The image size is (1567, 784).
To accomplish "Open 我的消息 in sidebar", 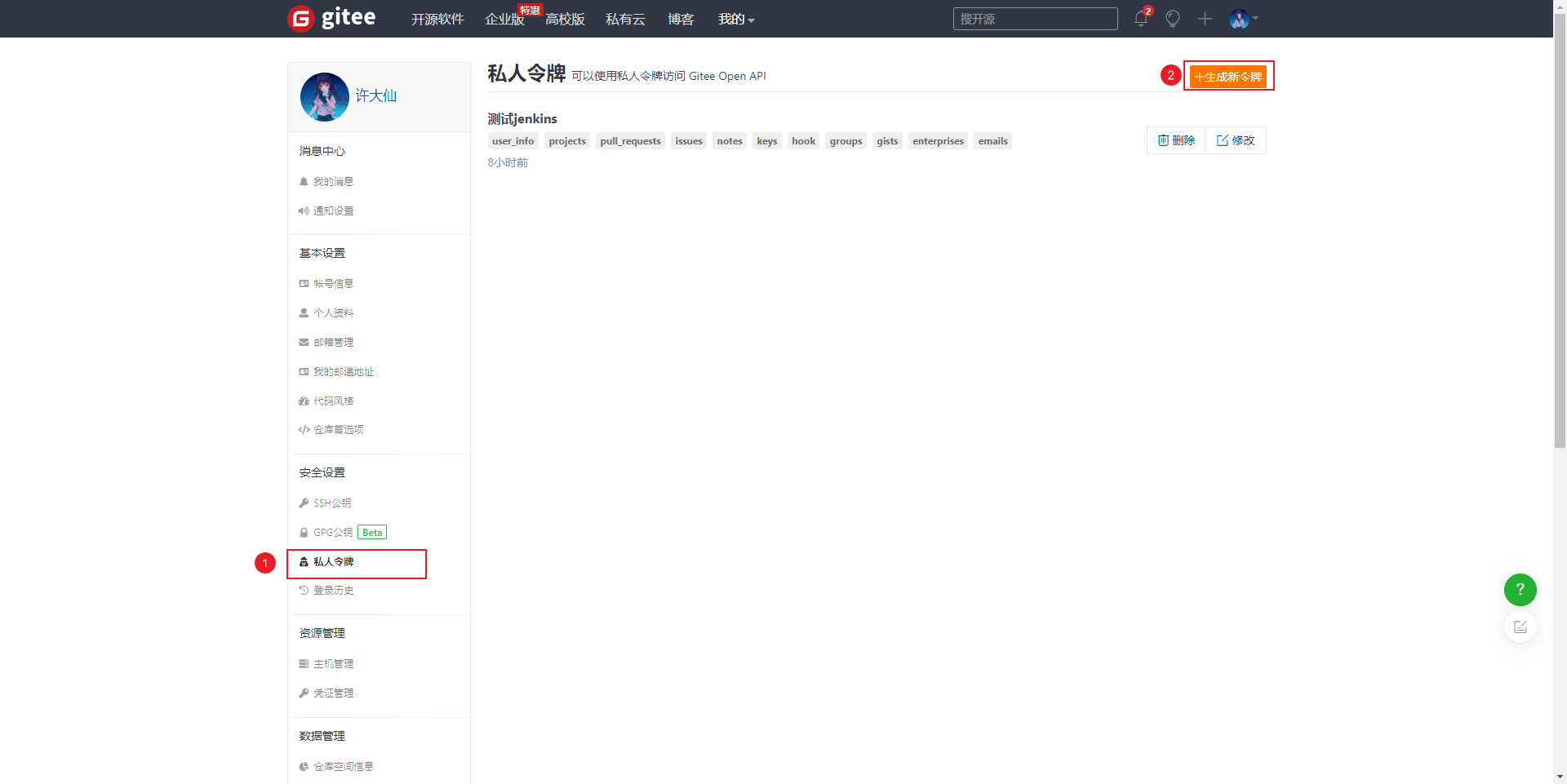I will [x=326, y=181].
